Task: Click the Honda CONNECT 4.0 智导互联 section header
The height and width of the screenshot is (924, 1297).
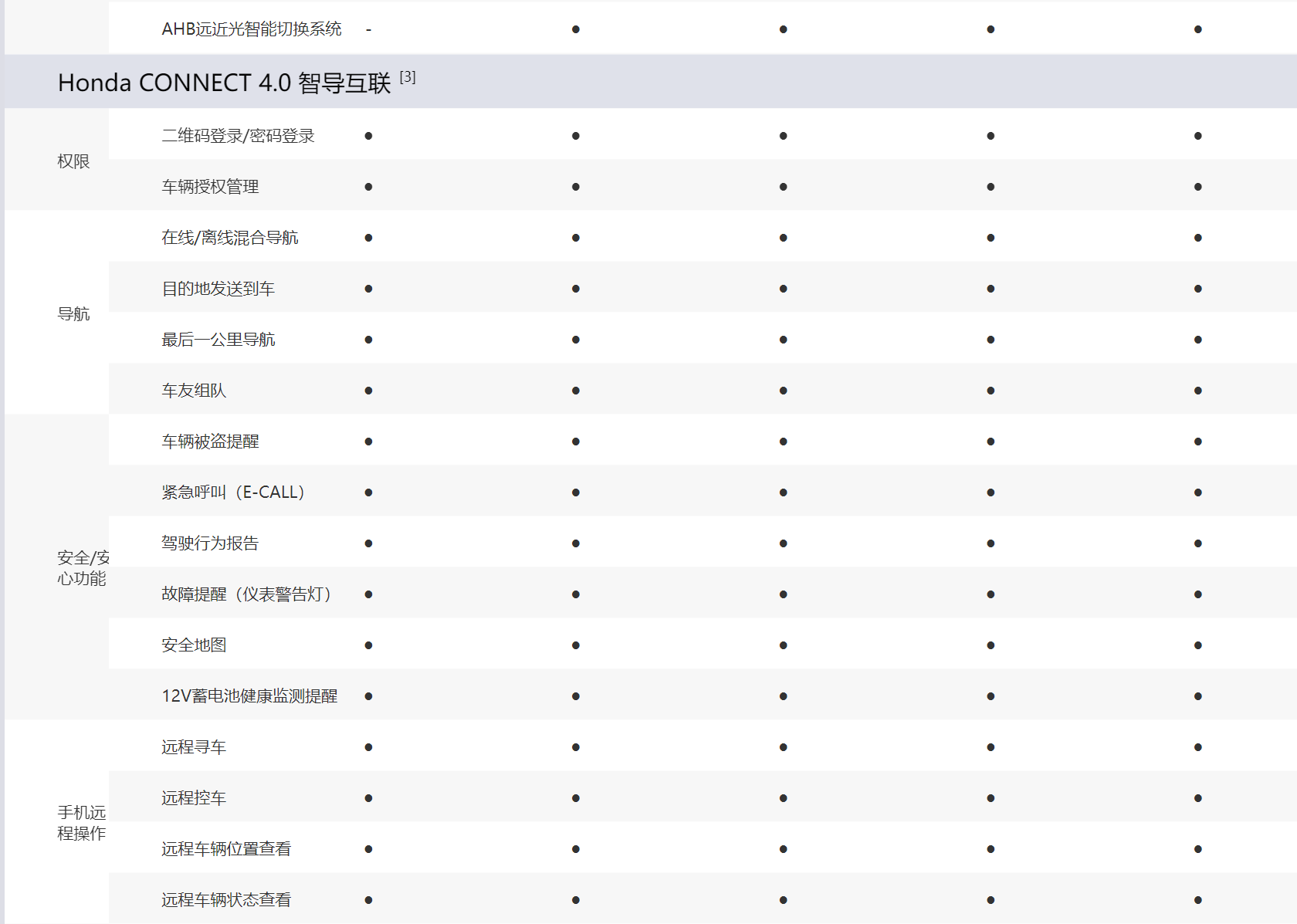Action: point(224,83)
